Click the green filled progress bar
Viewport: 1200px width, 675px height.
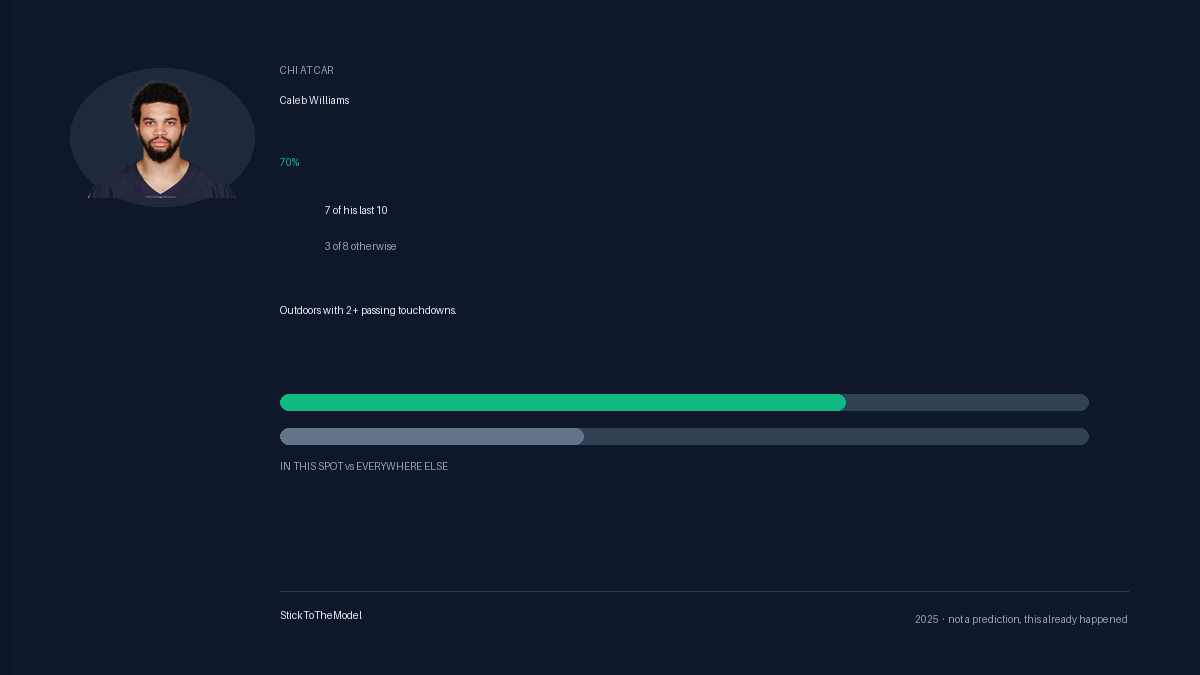[563, 403]
